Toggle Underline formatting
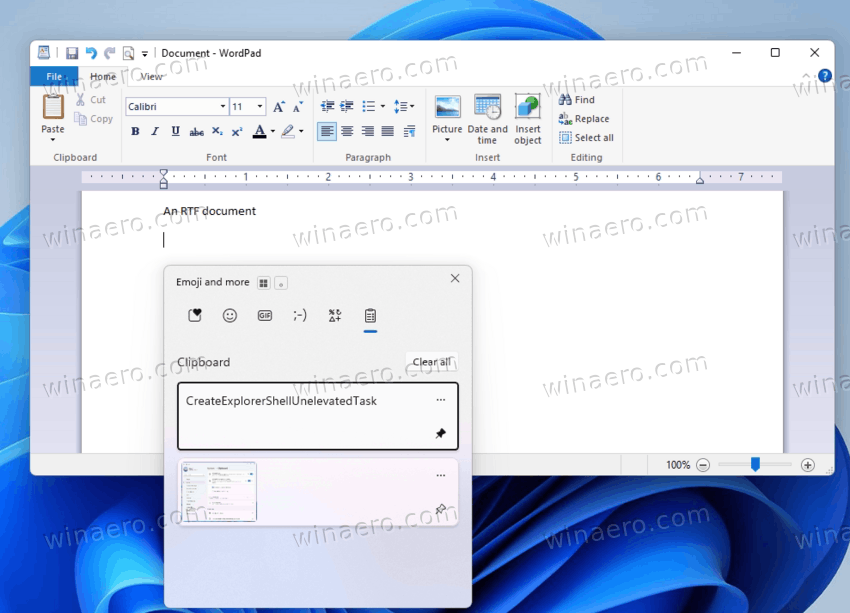 click(175, 131)
